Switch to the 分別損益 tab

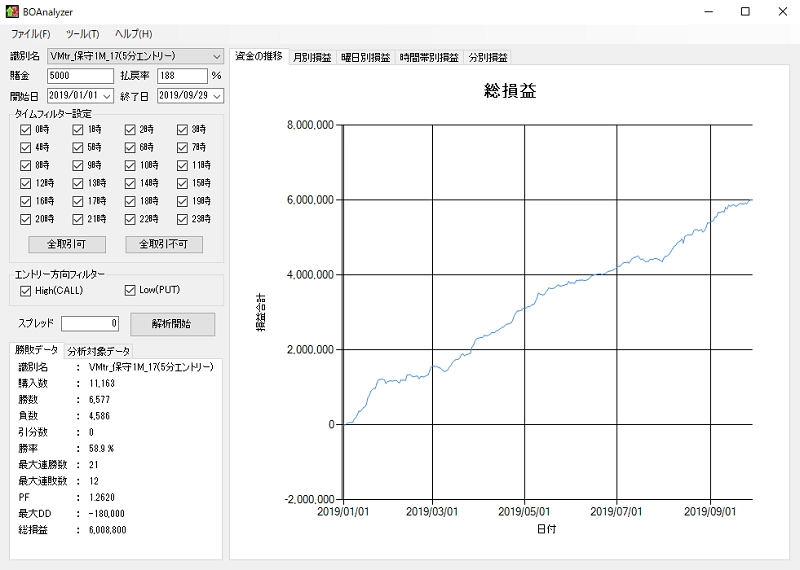coord(488,58)
